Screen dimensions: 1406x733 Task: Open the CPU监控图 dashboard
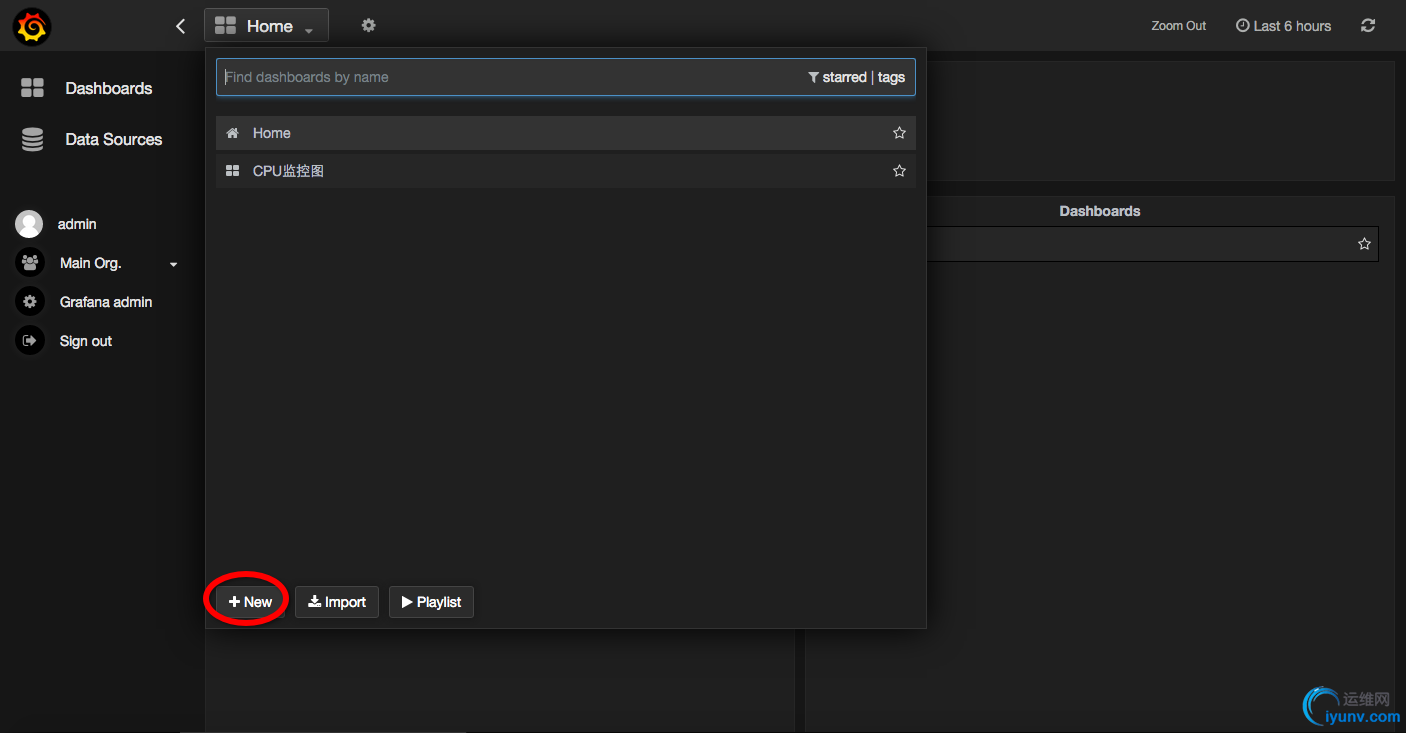[566, 171]
